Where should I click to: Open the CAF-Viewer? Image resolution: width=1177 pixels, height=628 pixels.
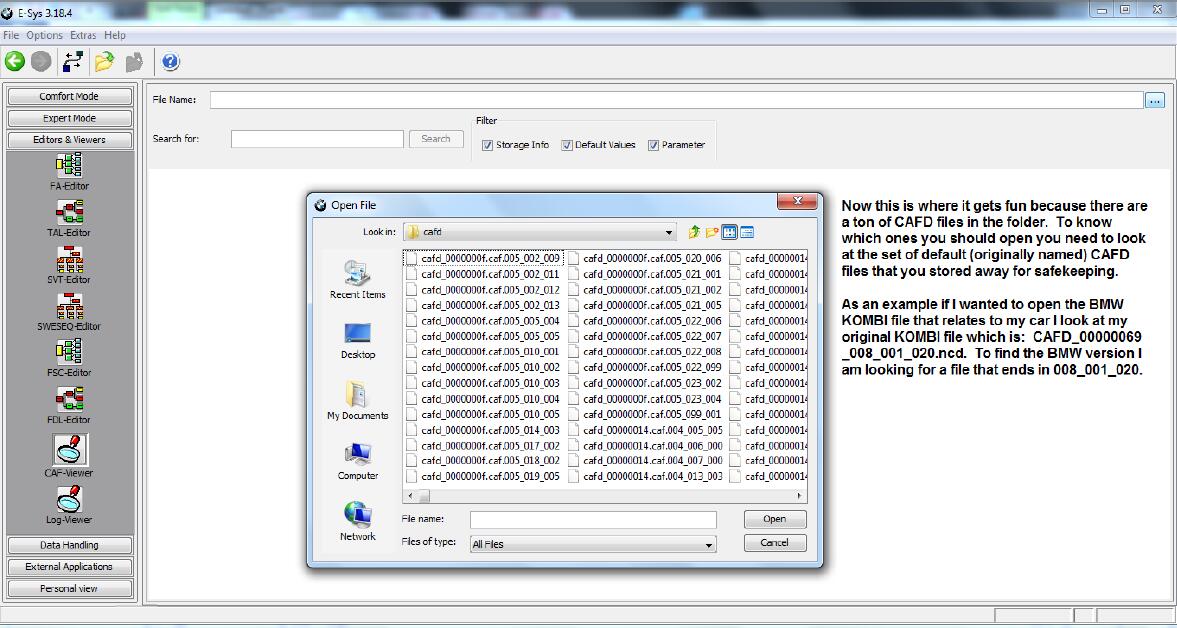(69, 455)
